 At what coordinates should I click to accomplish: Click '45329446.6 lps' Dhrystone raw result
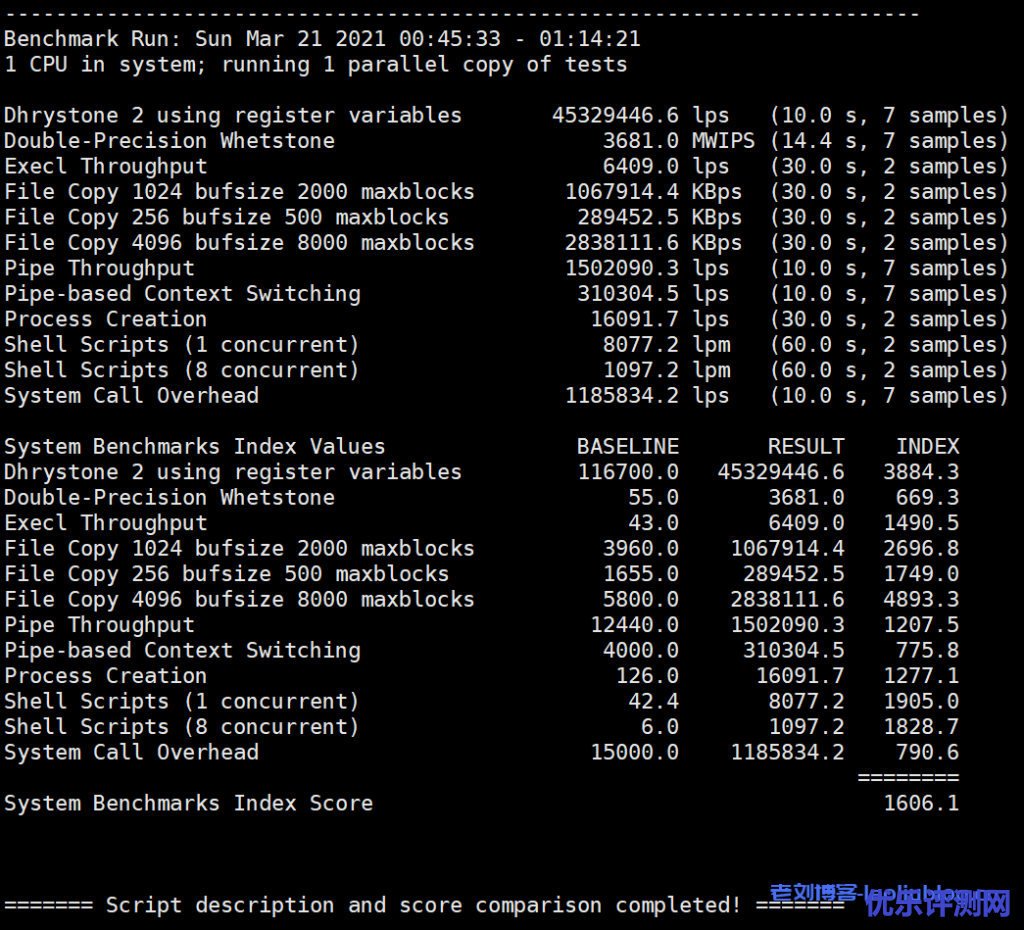point(641,116)
